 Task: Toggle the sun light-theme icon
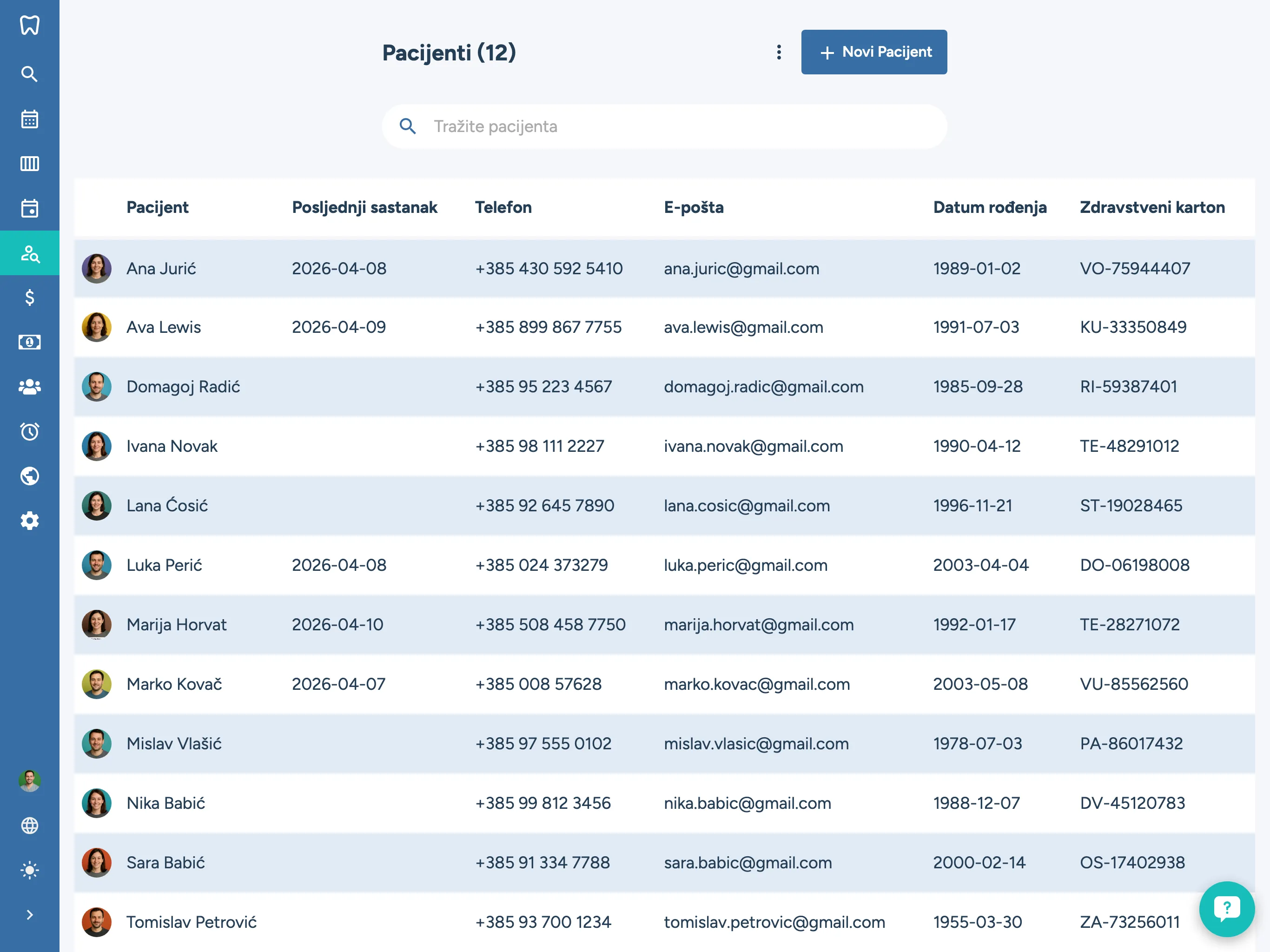(x=29, y=870)
